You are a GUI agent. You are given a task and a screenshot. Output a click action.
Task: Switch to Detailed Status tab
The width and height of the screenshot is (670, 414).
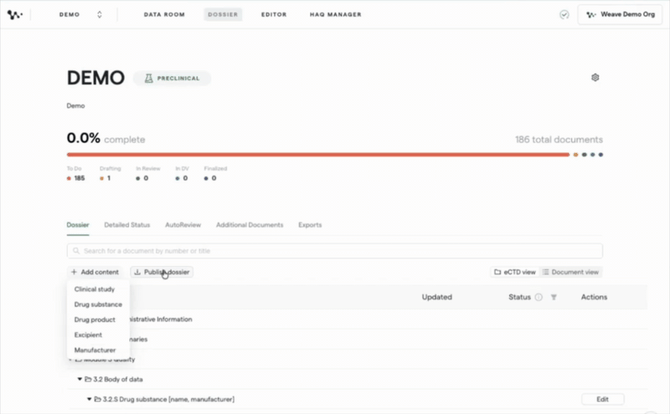pos(127,225)
